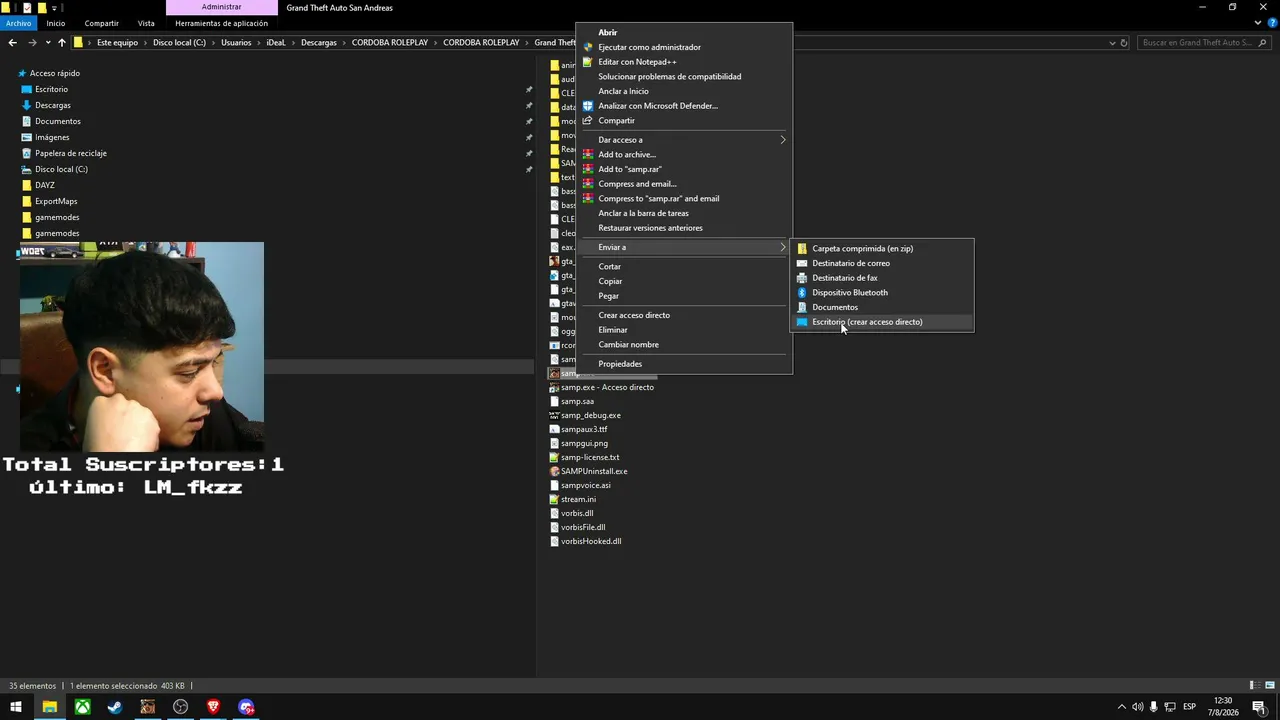The height and width of the screenshot is (720, 1280).
Task: Open Brave browser from the taskbar
Action: [213, 707]
